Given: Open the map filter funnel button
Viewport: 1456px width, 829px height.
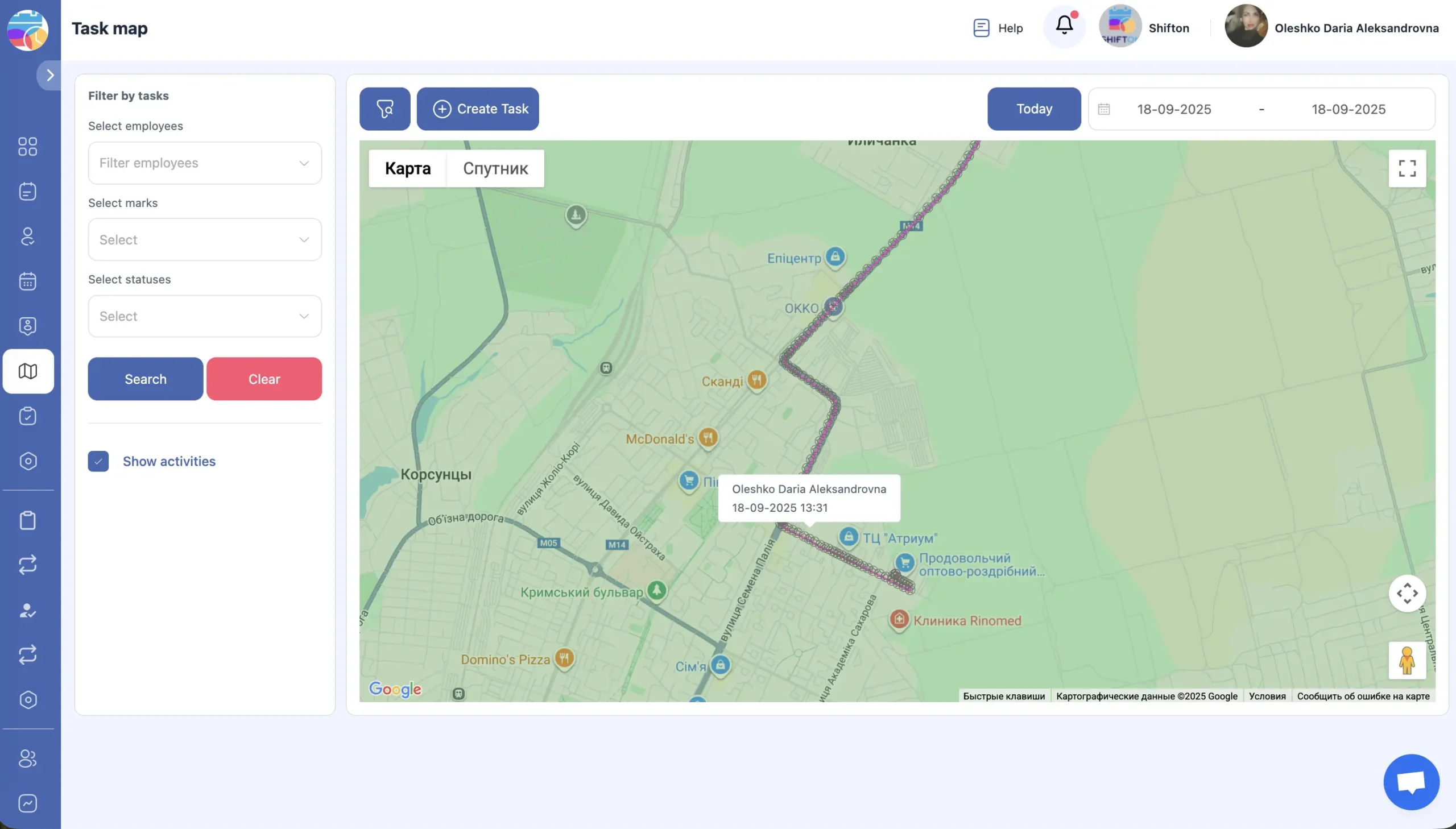Looking at the screenshot, I should coord(384,109).
